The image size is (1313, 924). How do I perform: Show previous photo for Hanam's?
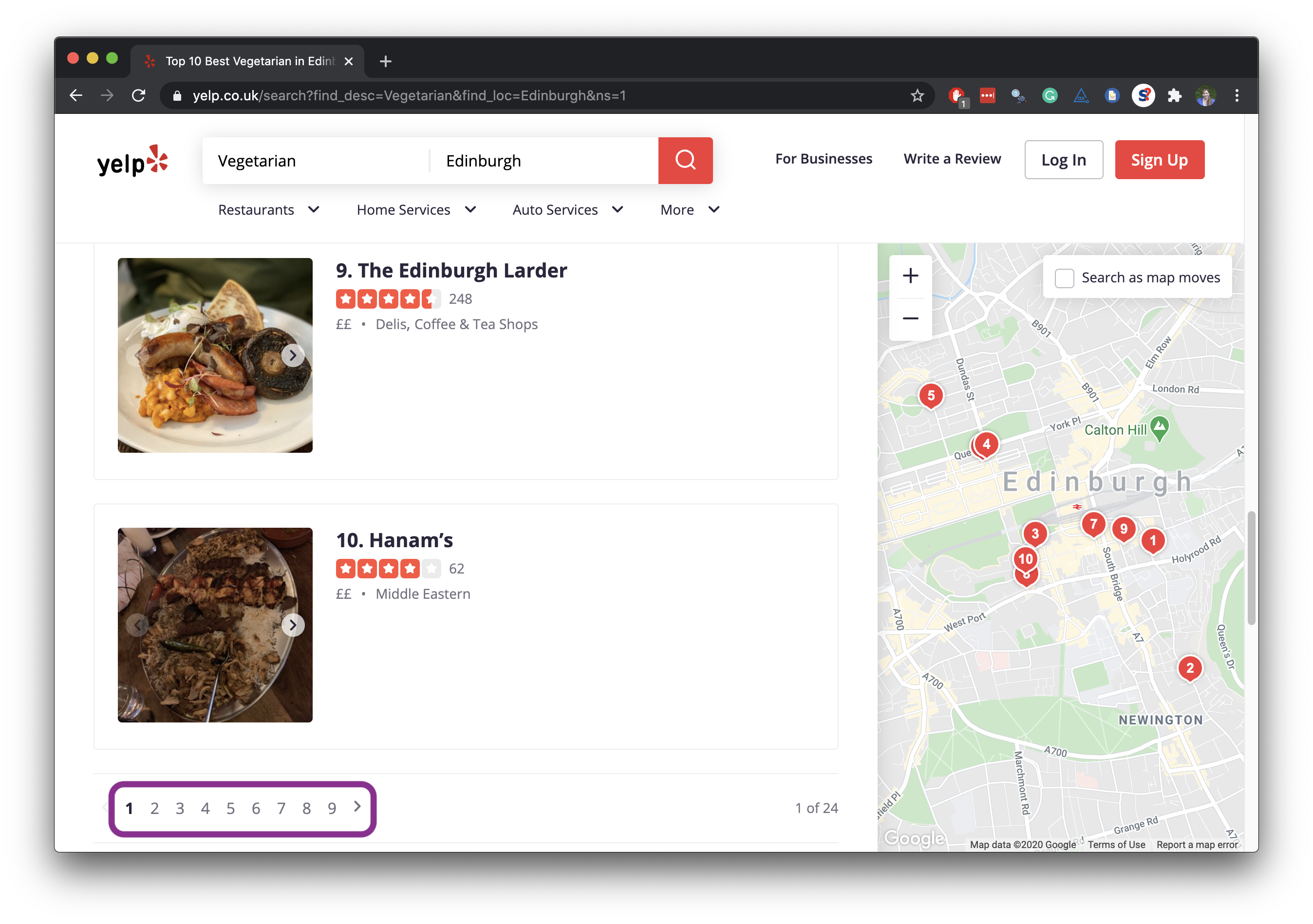click(x=137, y=625)
